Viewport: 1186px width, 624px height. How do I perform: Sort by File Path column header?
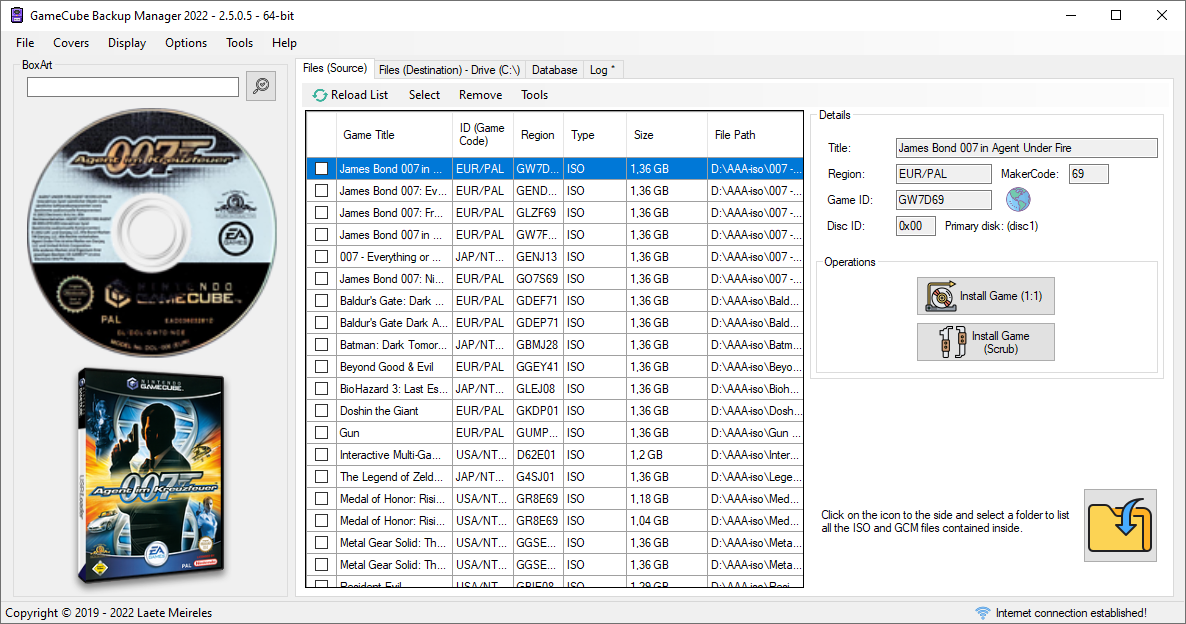point(755,135)
